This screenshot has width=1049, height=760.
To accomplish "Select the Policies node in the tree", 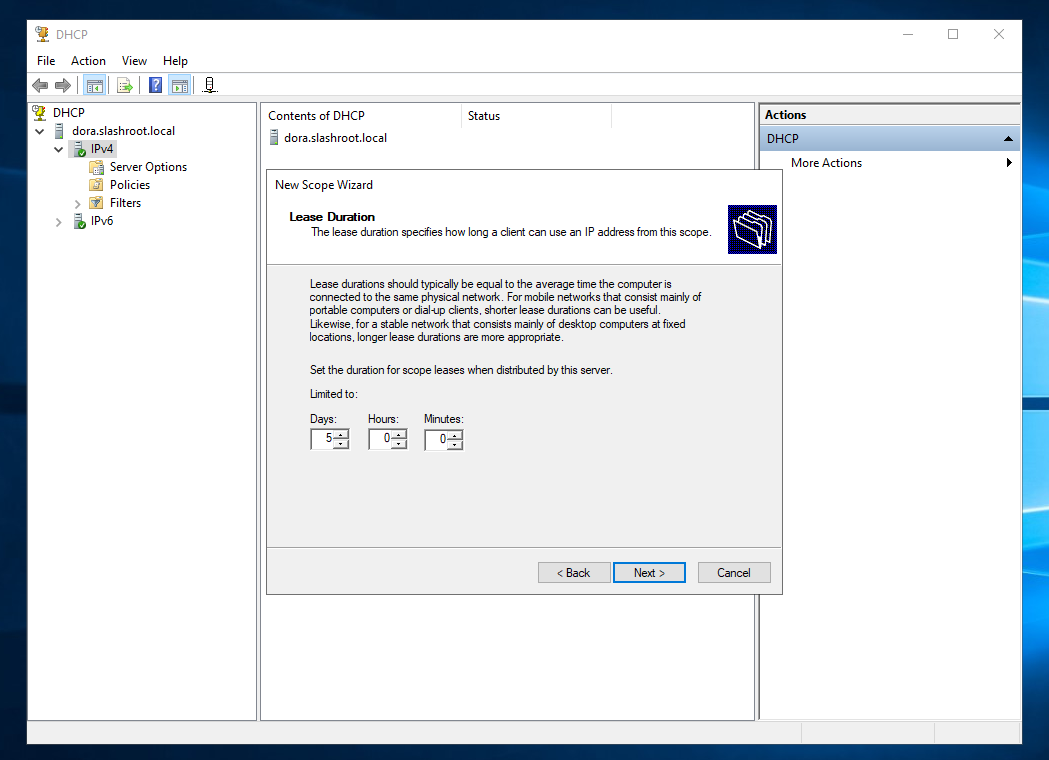I will tap(130, 185).
